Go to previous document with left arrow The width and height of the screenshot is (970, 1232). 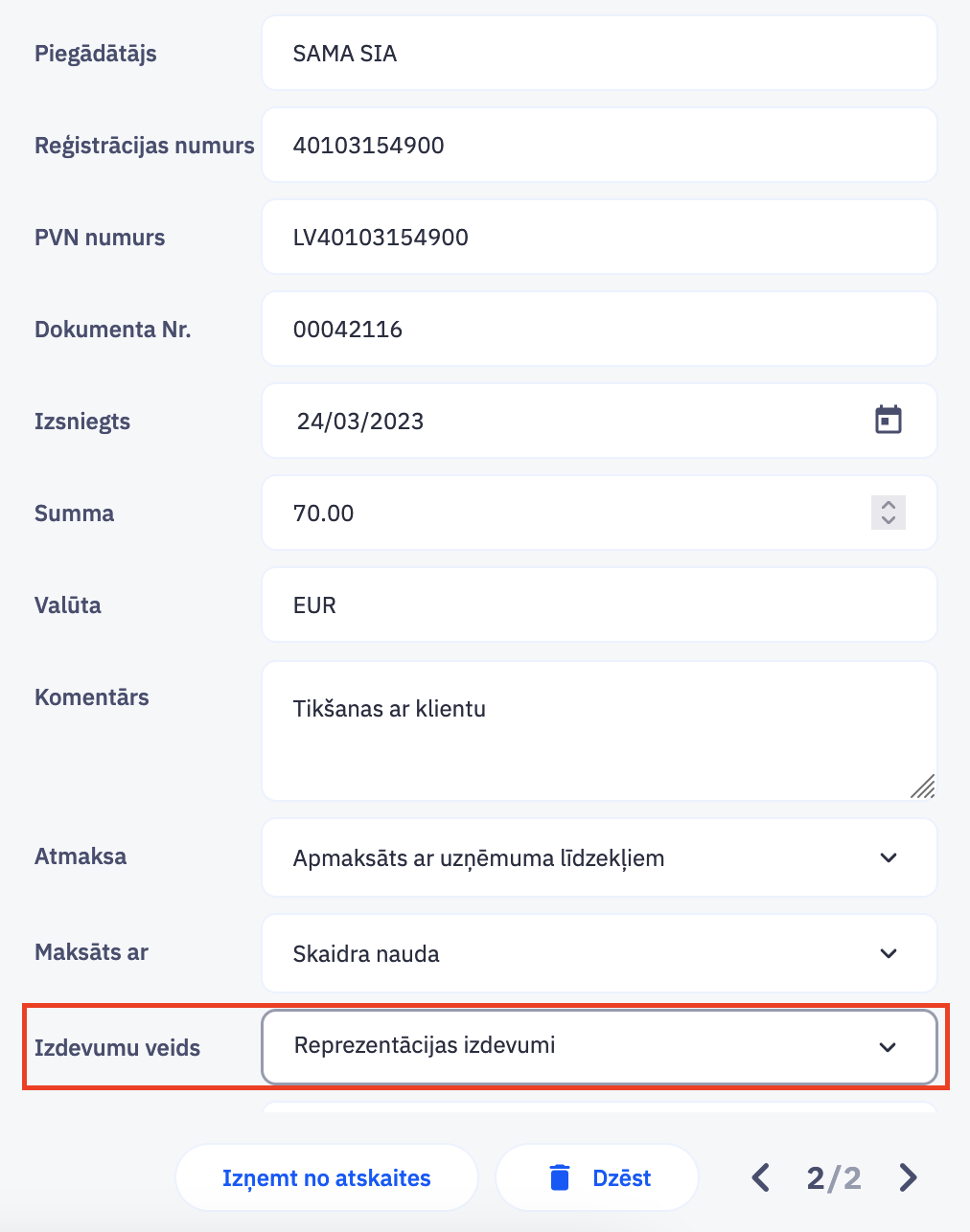(x=761, y=1177)
